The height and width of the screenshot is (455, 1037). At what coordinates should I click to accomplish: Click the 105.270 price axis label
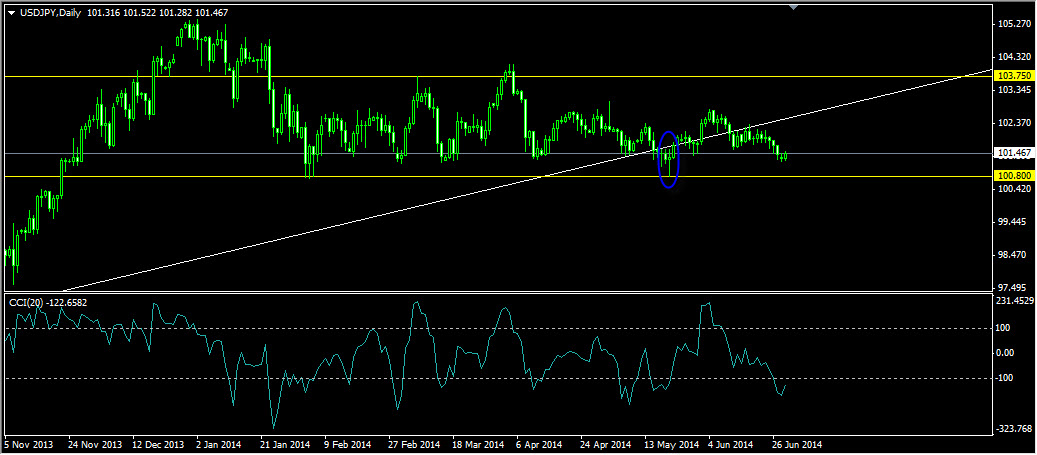(x=1015, y=24)
